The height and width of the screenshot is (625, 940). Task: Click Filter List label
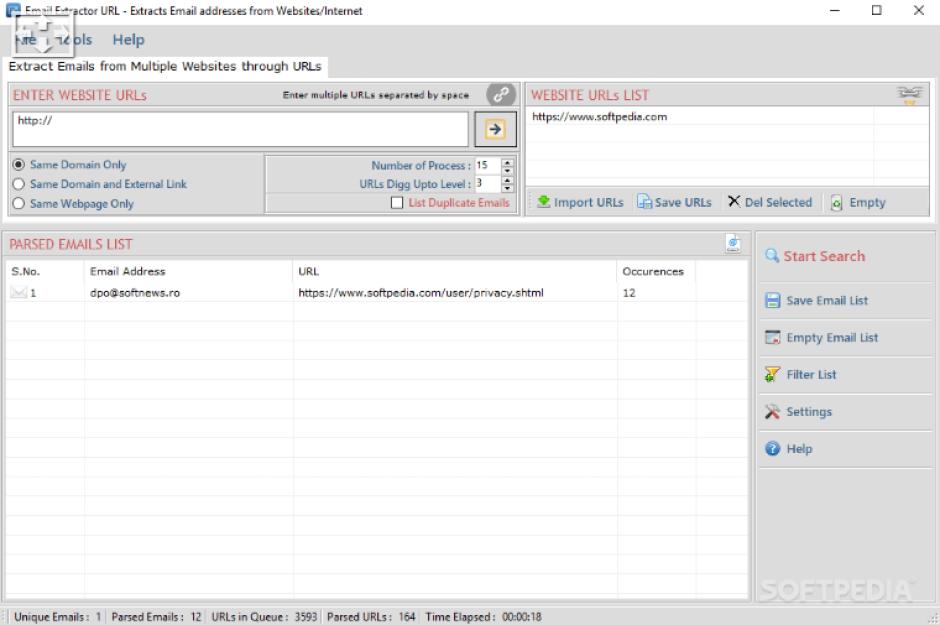pyautogui.click(x=811, y=375)
